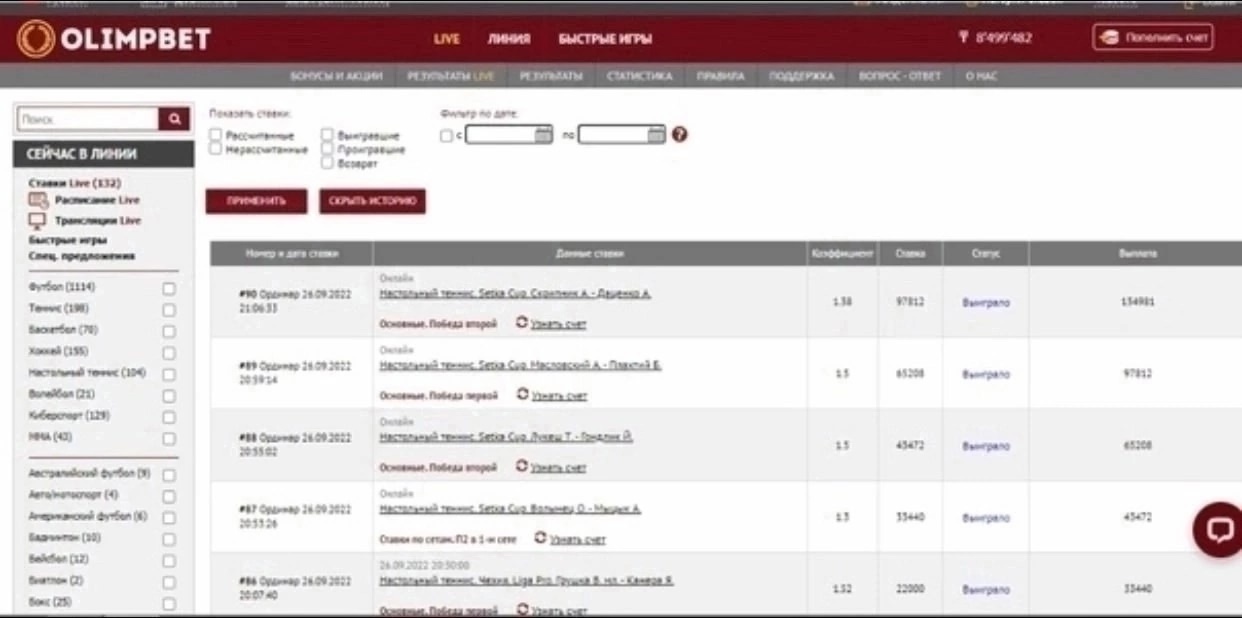The height and width of the screenshot is (618, 1242).
Task: Check the Бадминтон (10) sport box
Action: click(x=169, y=539)
